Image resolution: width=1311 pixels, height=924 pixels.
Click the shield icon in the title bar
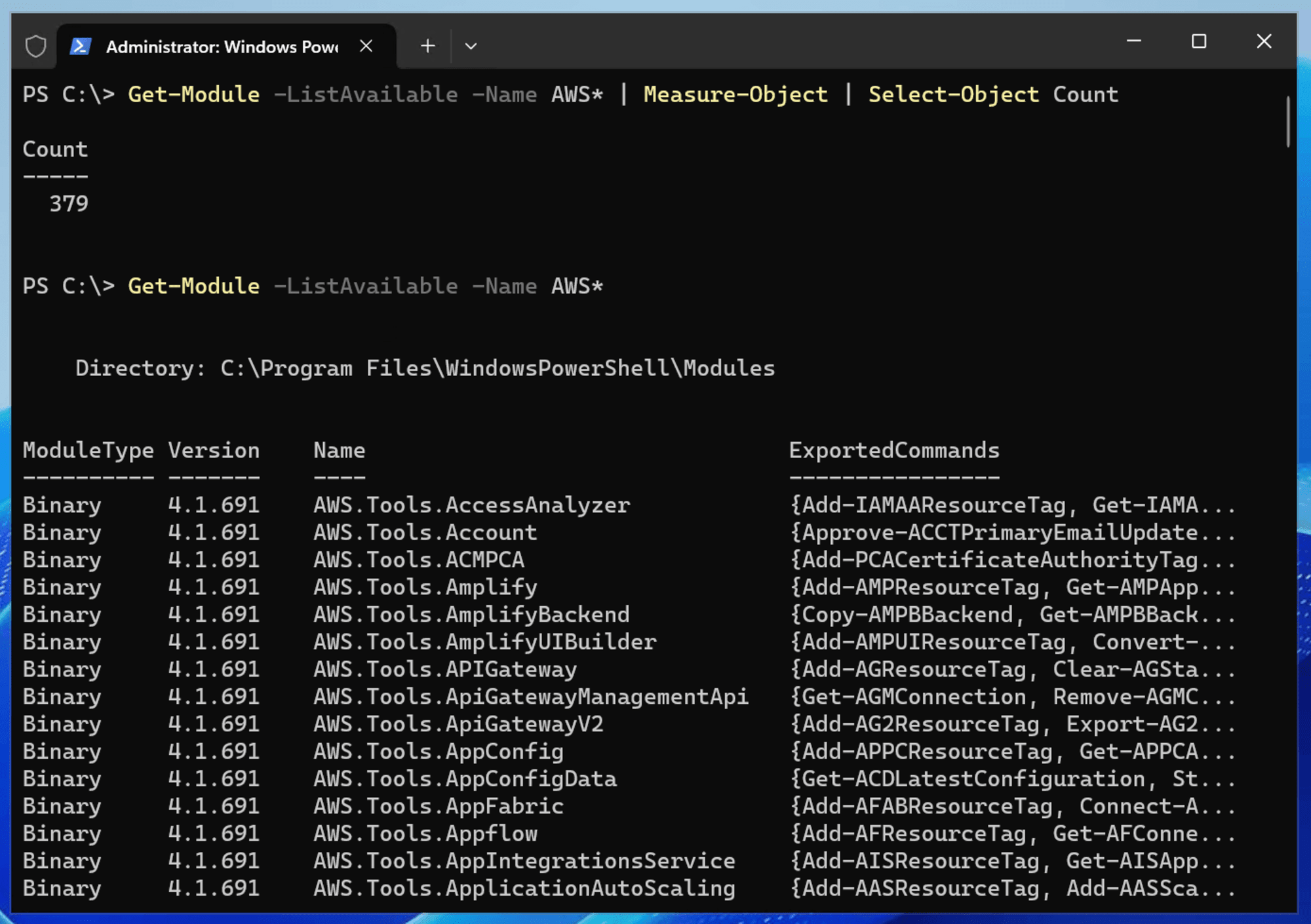tap(35, 47)
